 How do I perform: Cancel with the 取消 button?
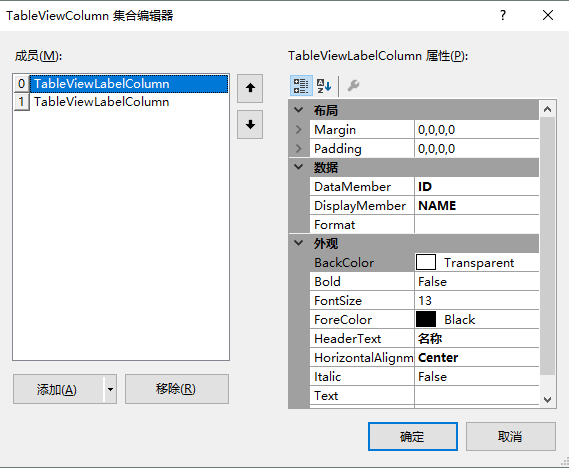tap(511, 436)
